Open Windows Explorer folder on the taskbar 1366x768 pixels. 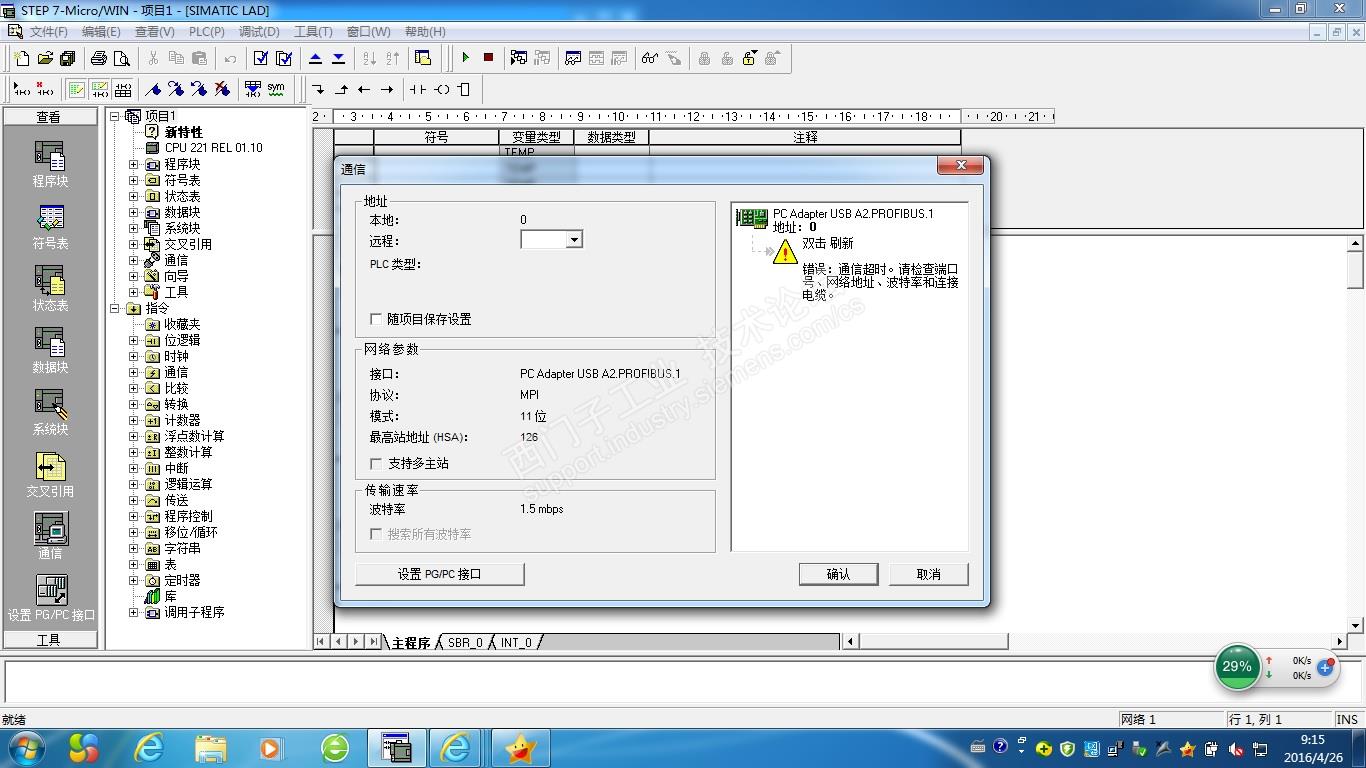[211, 747]
